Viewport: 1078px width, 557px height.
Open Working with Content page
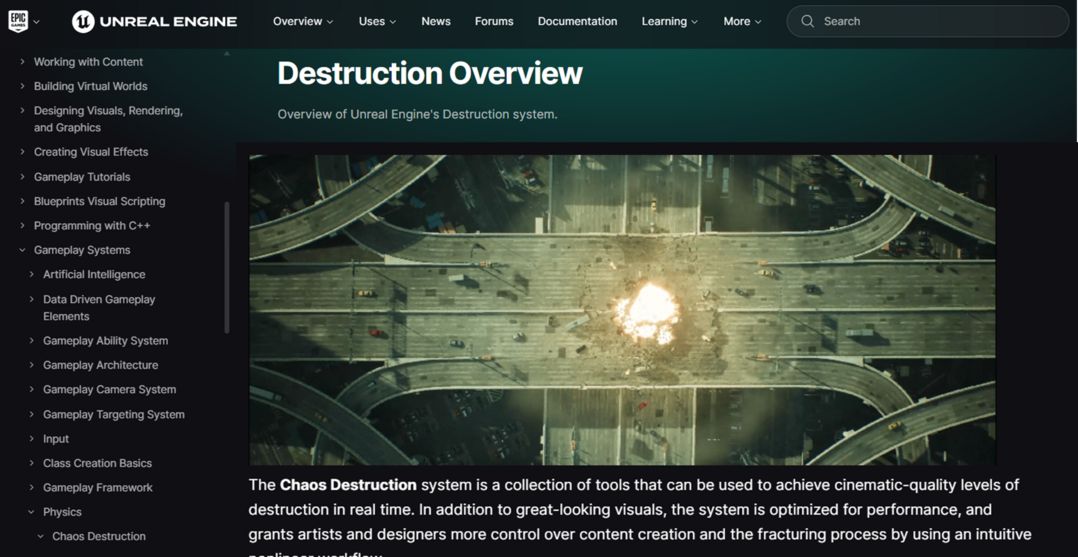click(x=88, y=62)
